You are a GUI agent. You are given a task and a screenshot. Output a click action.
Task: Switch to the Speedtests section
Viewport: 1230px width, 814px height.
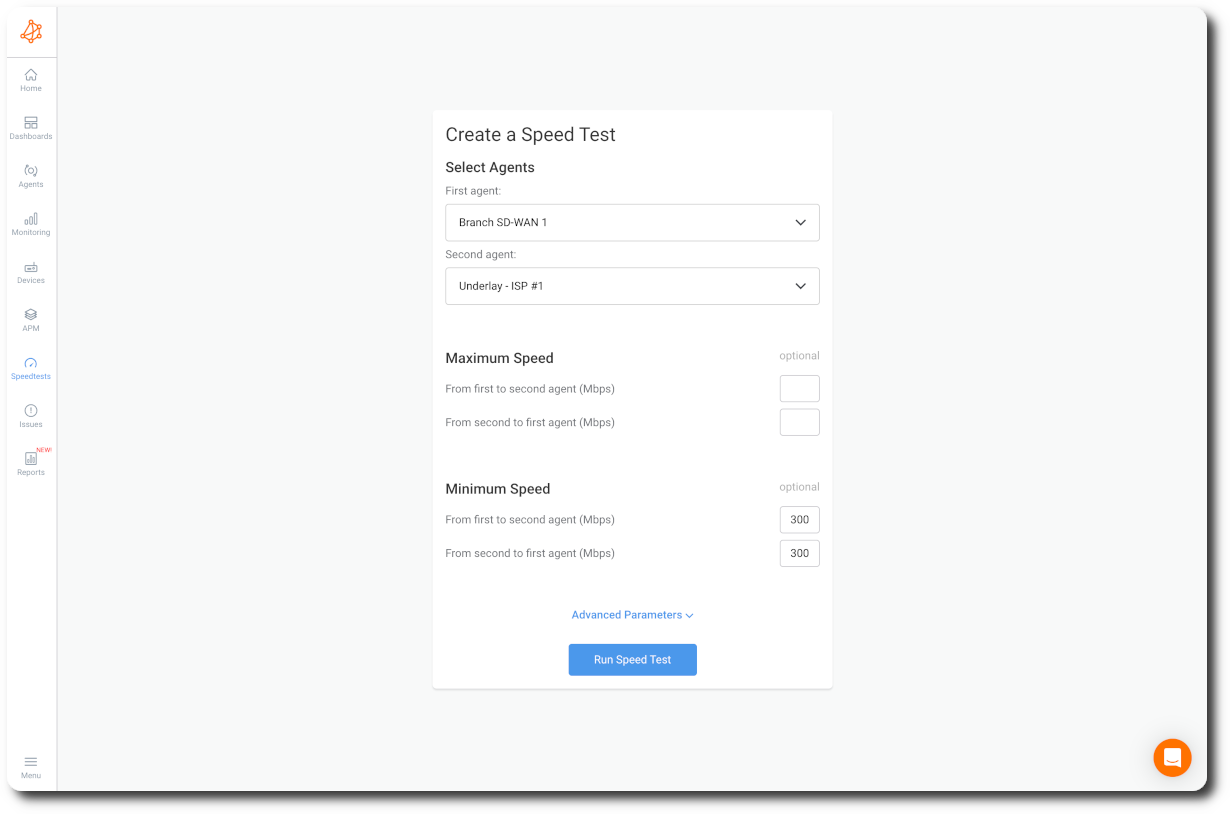tap(31, 368)
